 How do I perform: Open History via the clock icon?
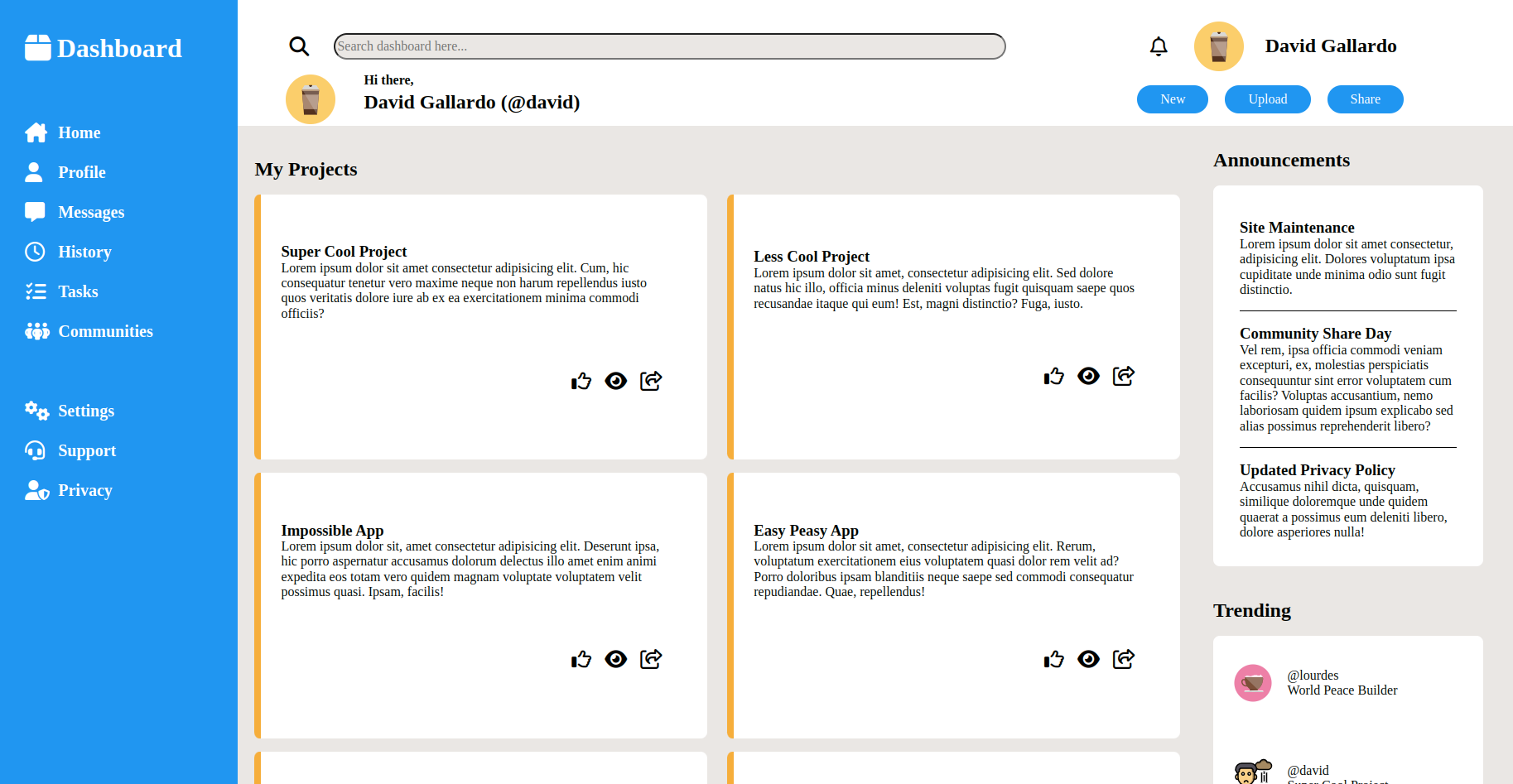(34, 252)
